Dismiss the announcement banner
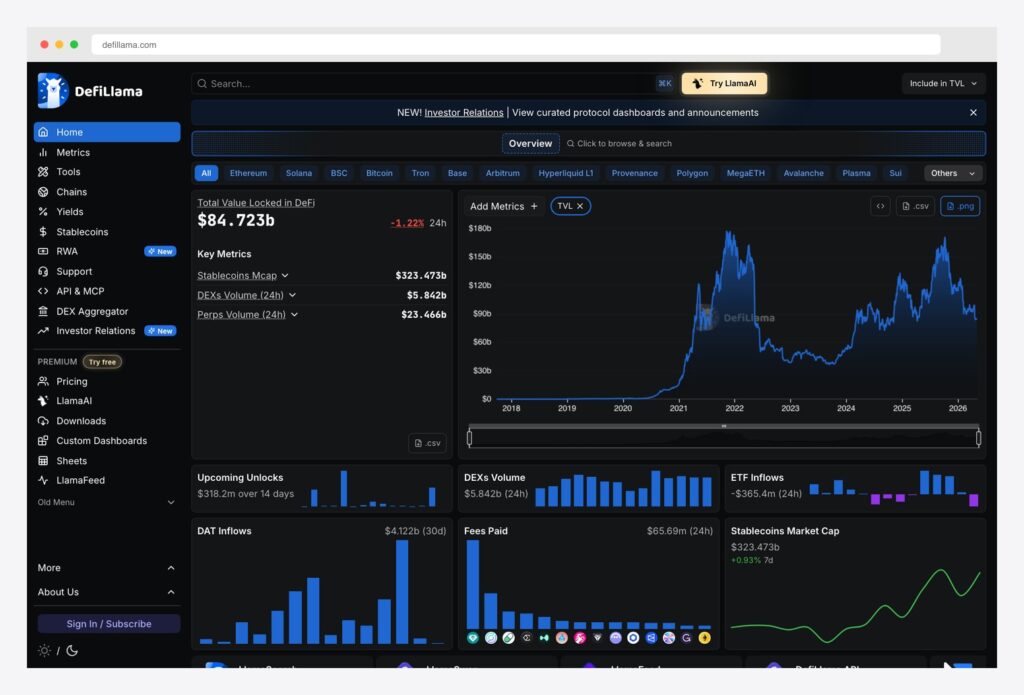 point(973,112)
